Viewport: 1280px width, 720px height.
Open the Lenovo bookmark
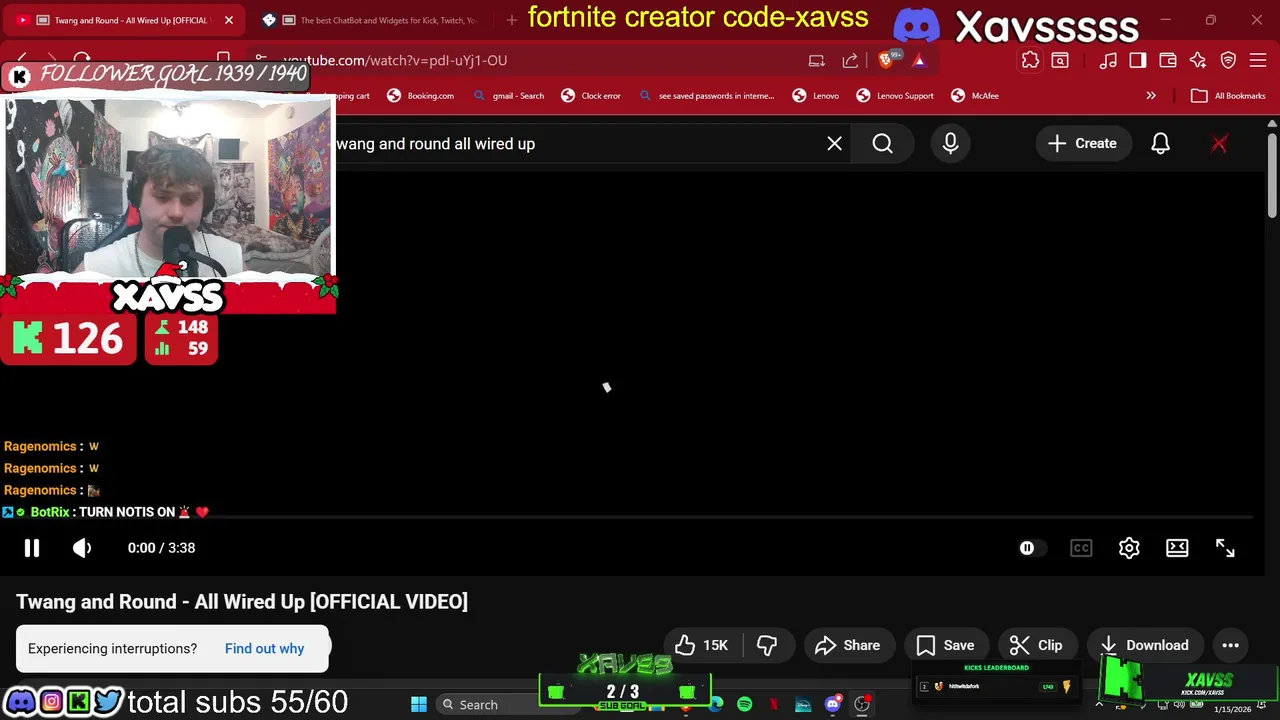815,96
